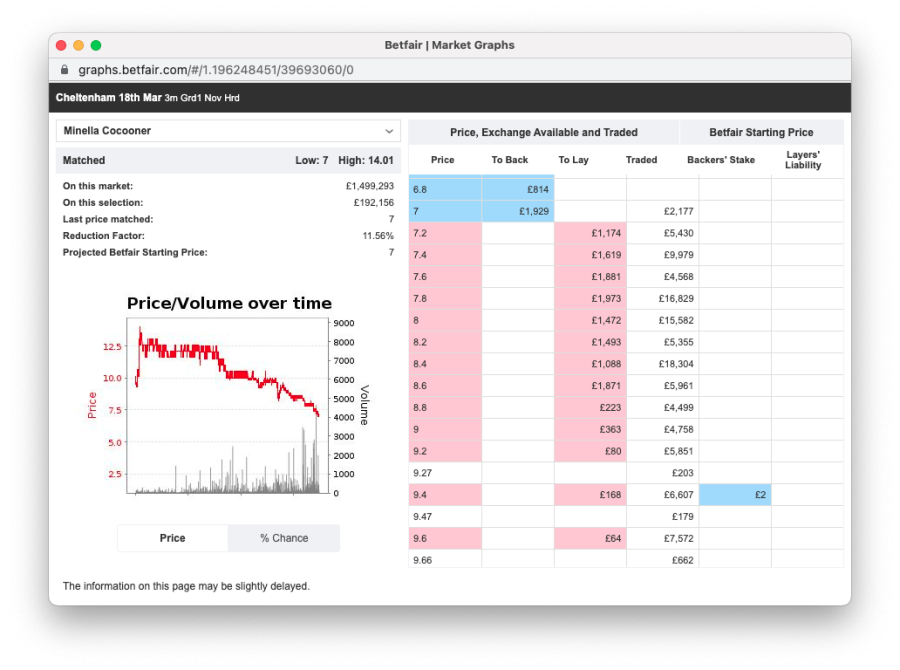Click the £18,304 traded value

tap(676, 364)
